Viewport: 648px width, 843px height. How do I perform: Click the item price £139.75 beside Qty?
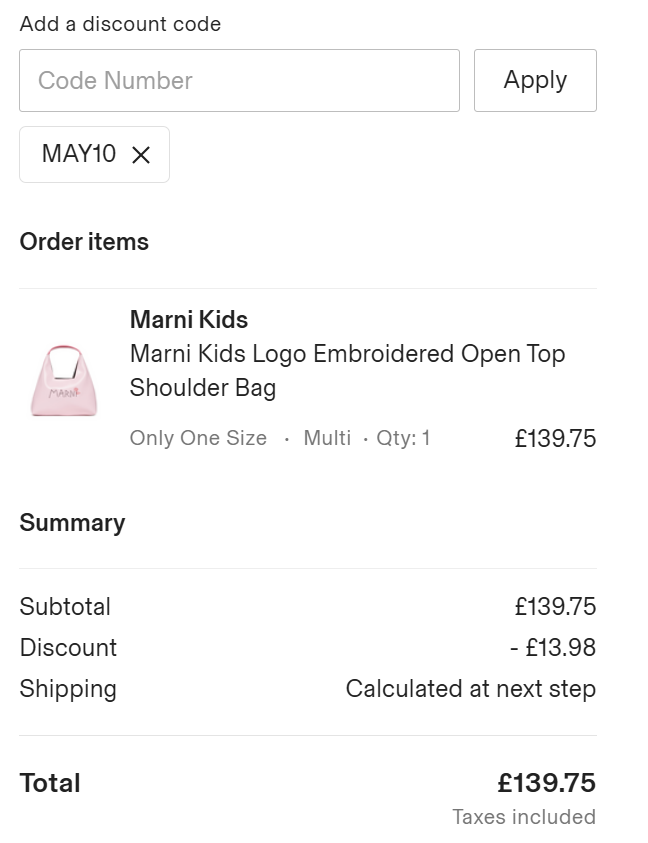coord(555,438)
